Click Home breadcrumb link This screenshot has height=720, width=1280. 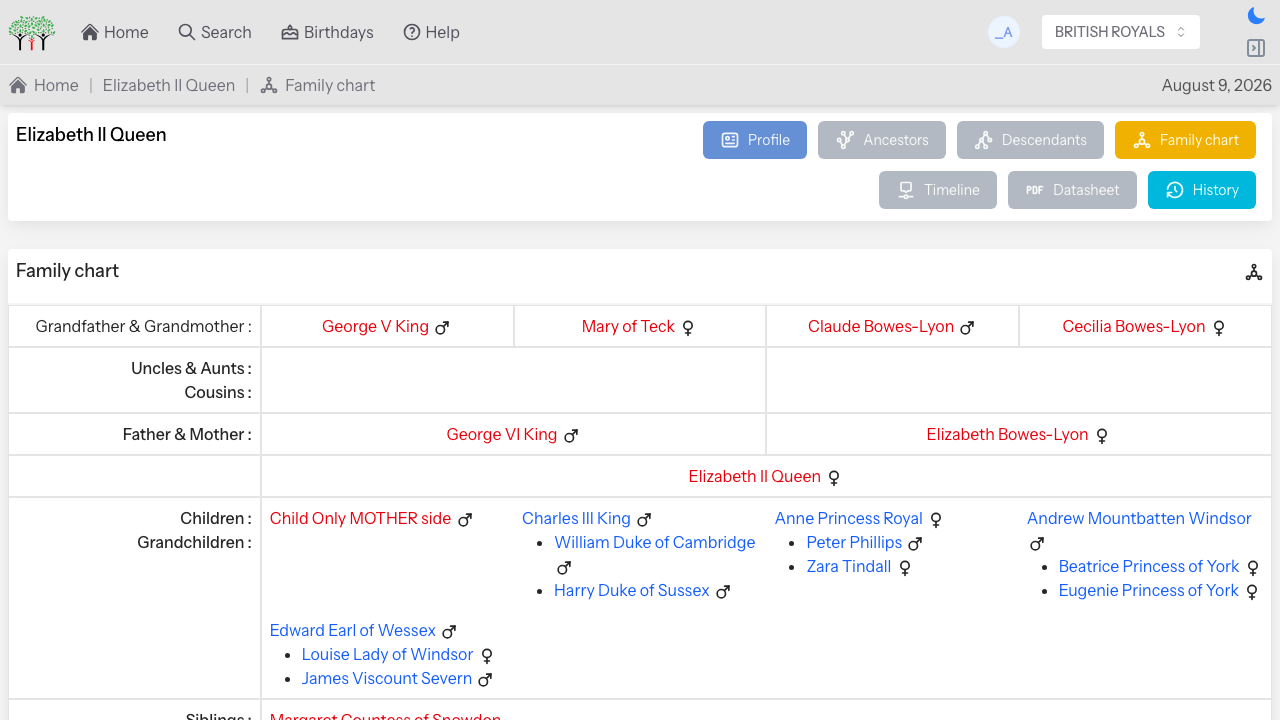pos(44,85)
